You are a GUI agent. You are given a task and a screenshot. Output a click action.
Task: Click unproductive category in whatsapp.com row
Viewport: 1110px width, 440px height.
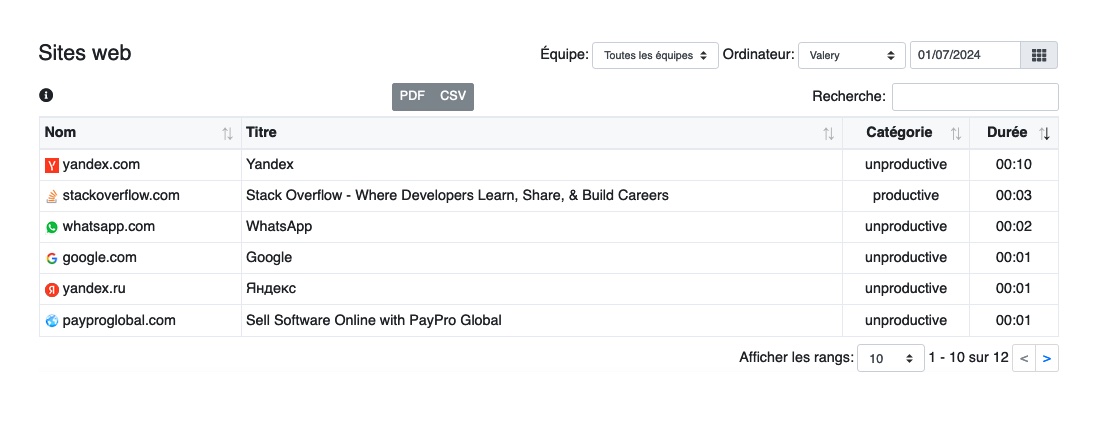905,226
